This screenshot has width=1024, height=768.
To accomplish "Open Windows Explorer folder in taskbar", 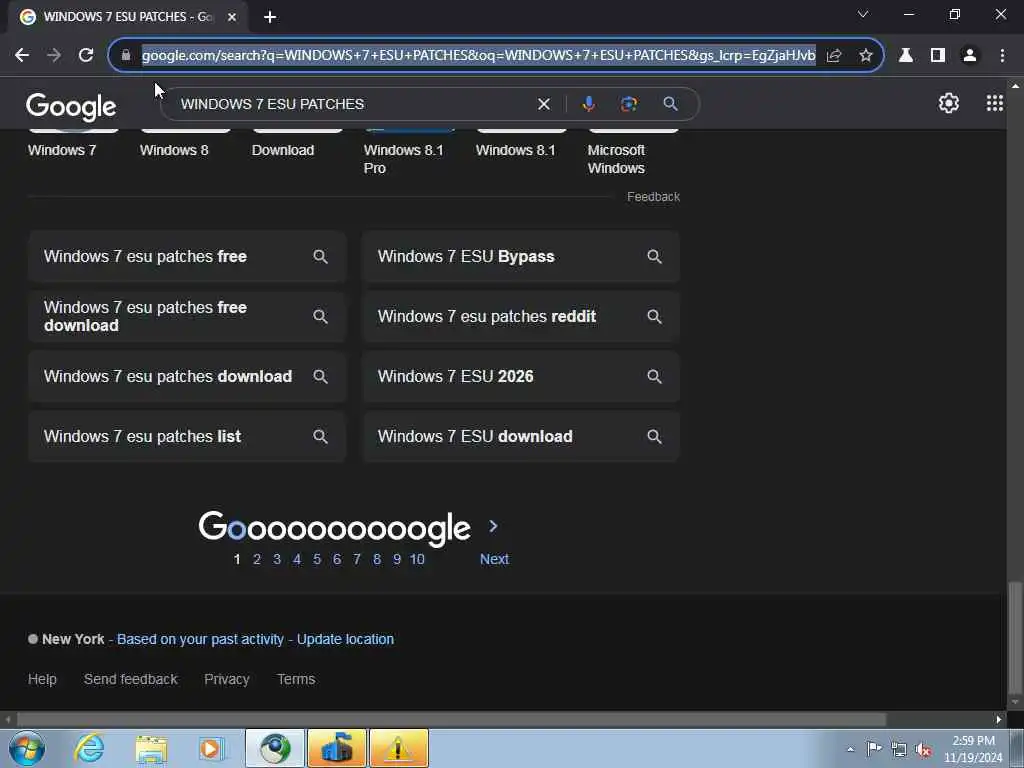I will pyautogui.click(x=151, y=749).
